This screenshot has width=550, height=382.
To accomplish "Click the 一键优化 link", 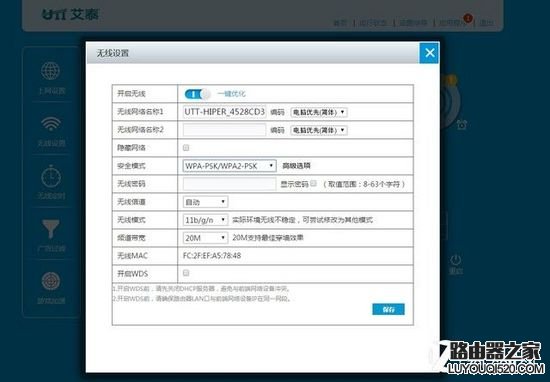I will tap(231, 94).
